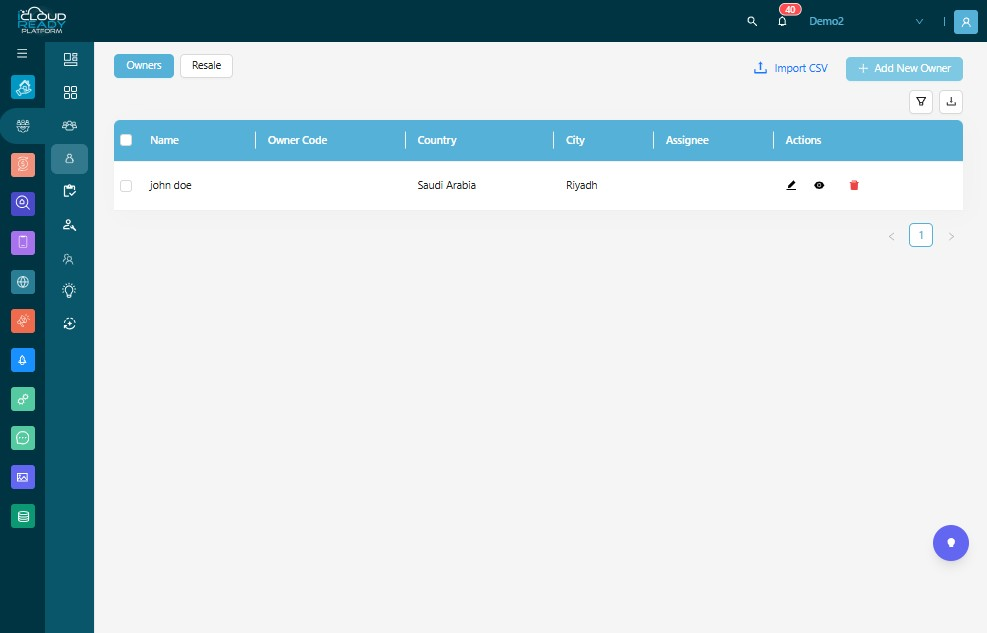Select the Owners tab
Viewport: 987px width, 633px height.
pos(144,65)
